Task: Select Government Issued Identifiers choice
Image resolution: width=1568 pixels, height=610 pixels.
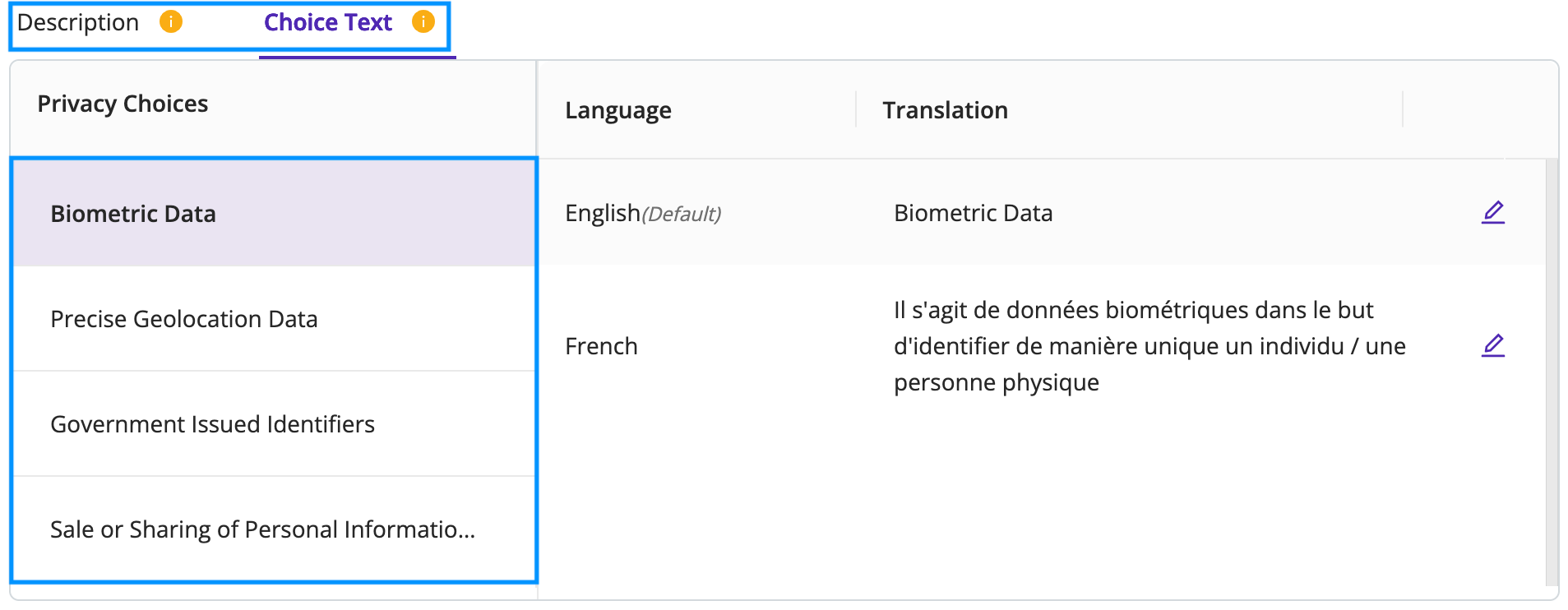Action: pyautogui.click(x=275, y=423)
